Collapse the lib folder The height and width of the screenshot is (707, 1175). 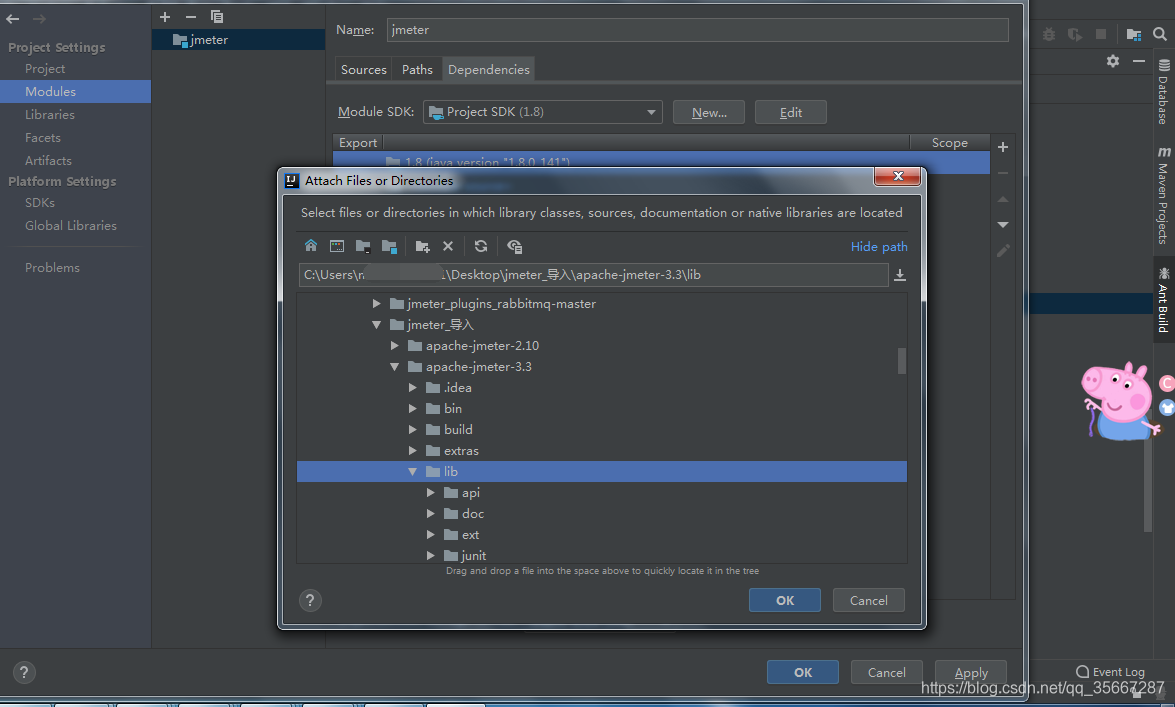pos(413,472)
